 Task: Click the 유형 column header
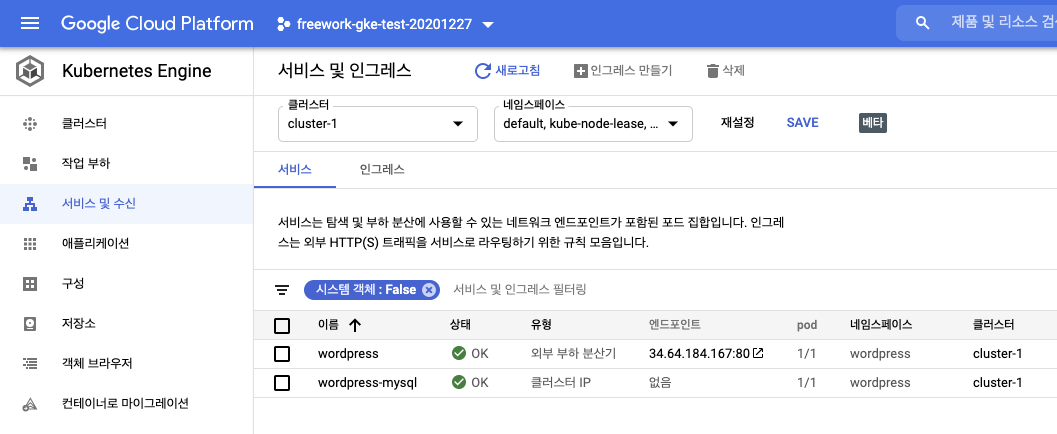click(x=541, y=325)
